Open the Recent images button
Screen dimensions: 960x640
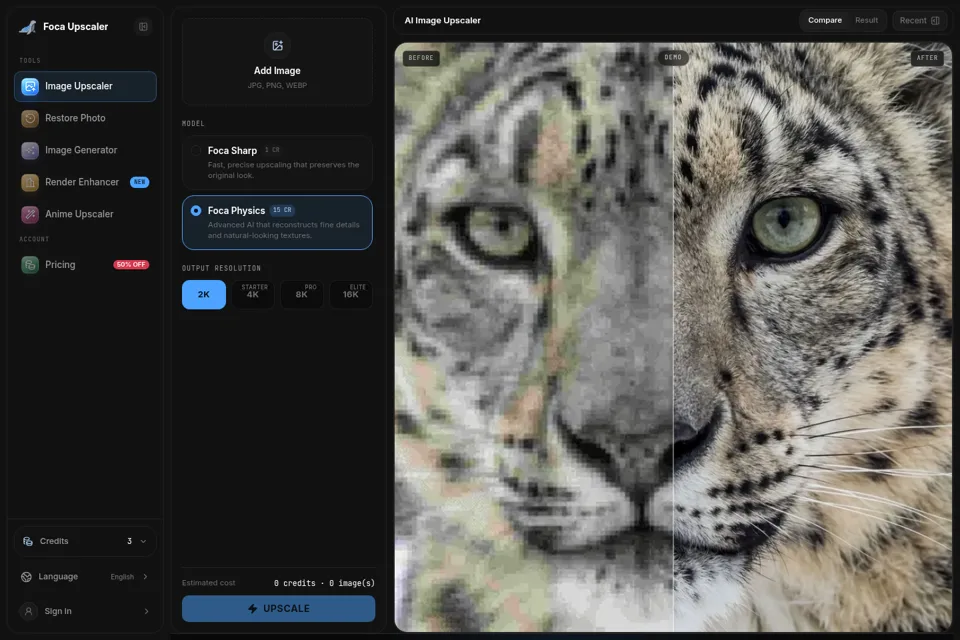click(920, 20)
